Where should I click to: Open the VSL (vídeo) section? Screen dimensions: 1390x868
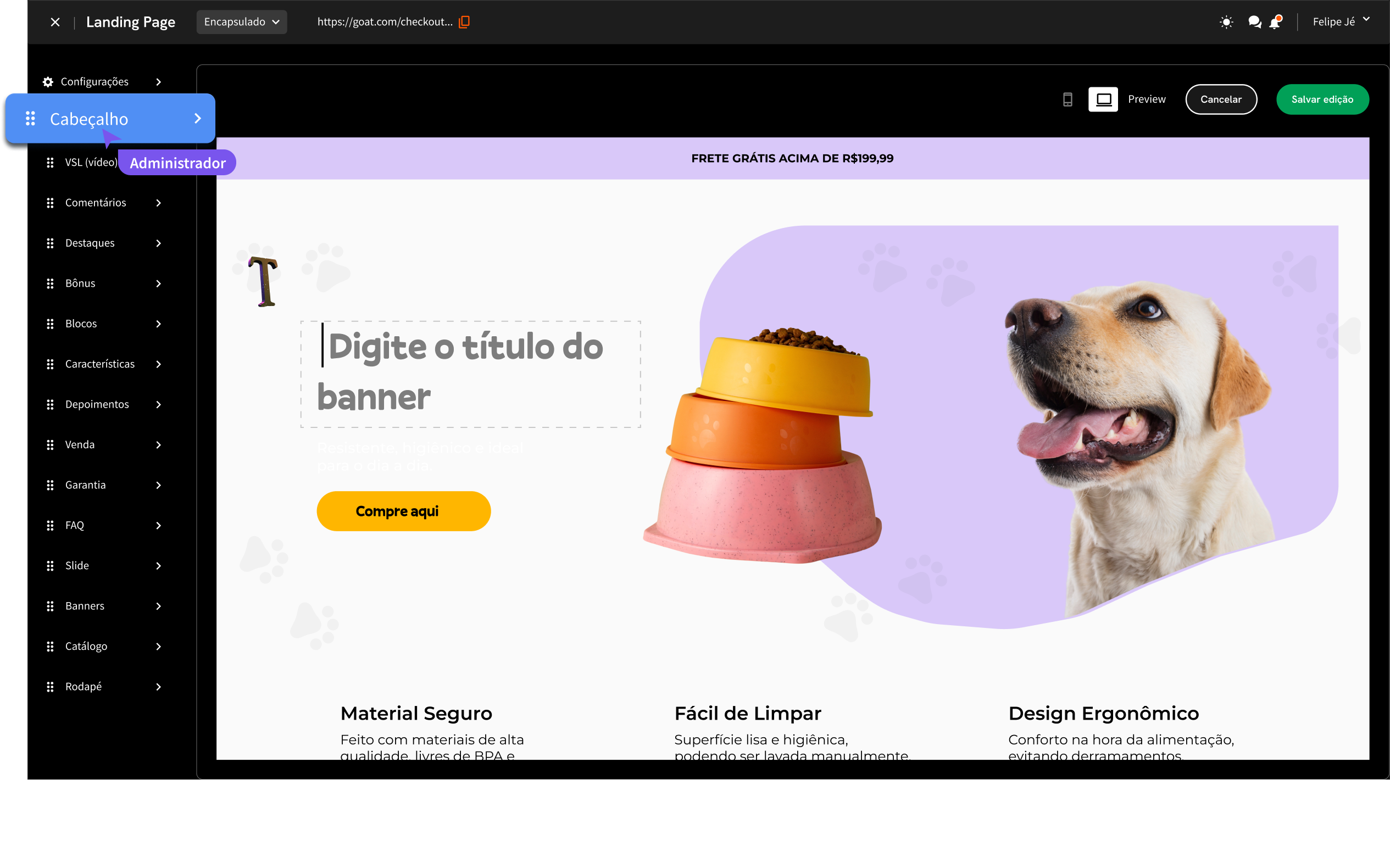coord(91,163)
